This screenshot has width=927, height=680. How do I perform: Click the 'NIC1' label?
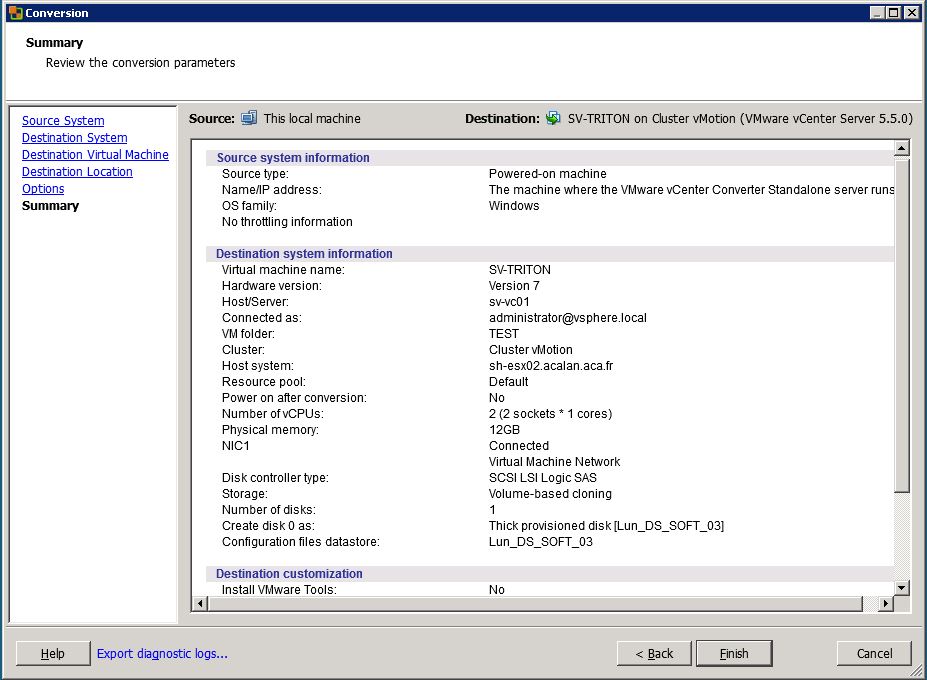235,446
